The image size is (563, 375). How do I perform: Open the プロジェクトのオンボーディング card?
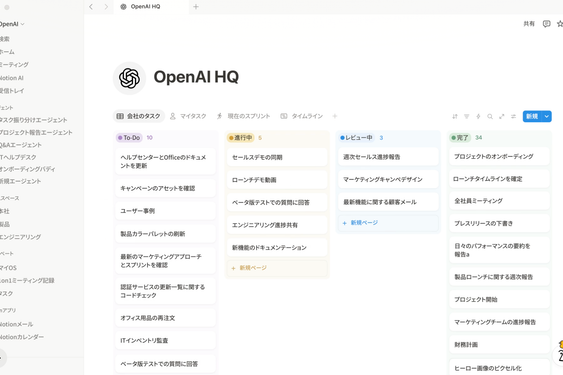pyautogui.click(x=499, y=157)
